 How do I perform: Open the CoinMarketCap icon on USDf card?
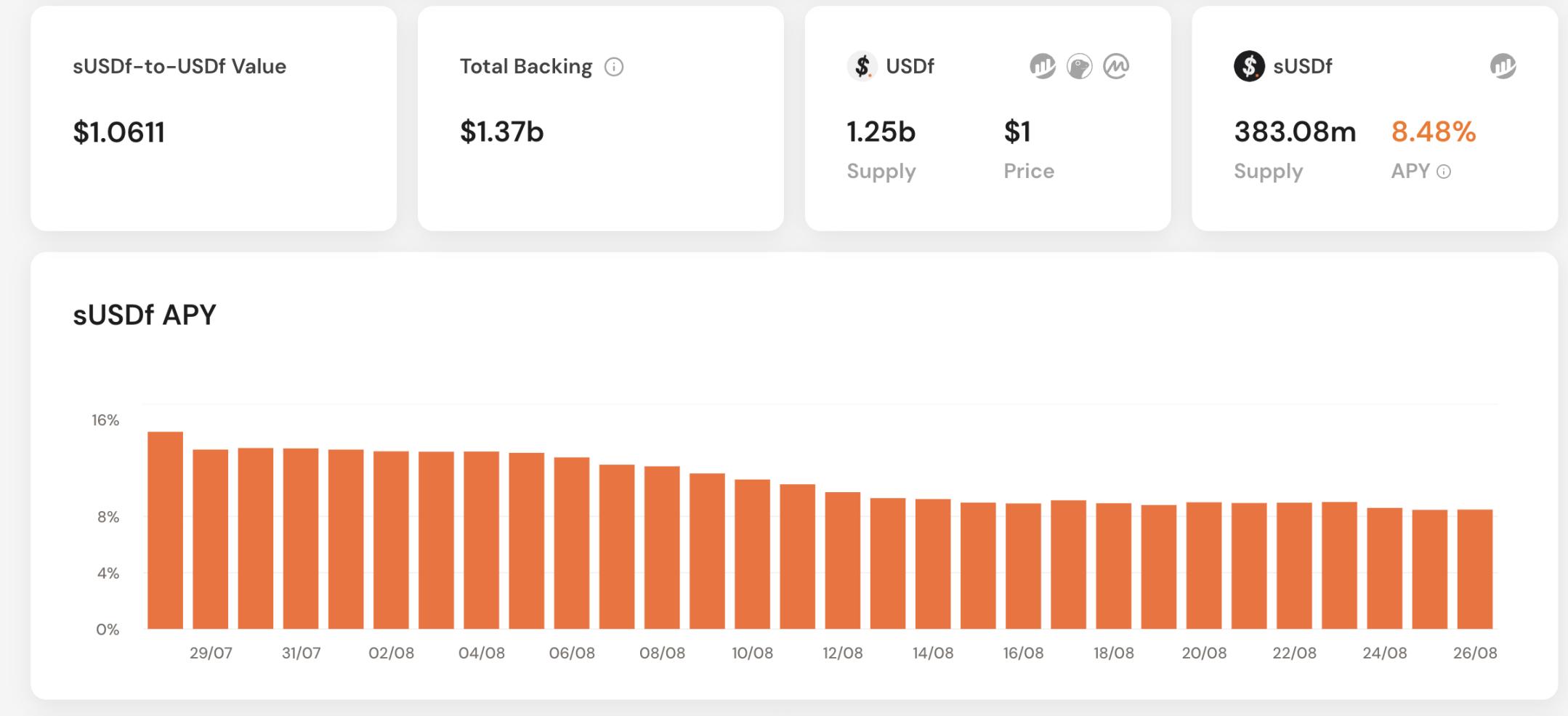point(1116,67)
